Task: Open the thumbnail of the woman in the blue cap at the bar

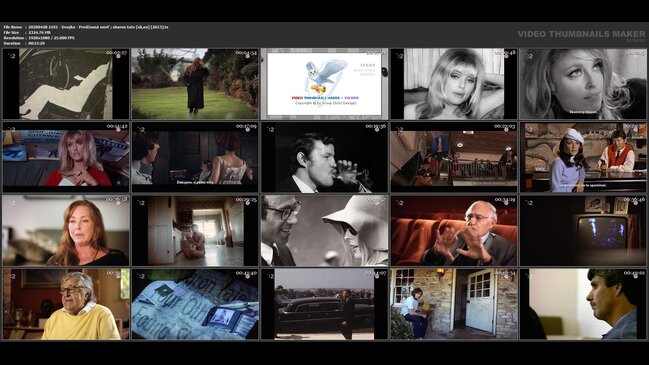Action: click(x=583, y=157)
